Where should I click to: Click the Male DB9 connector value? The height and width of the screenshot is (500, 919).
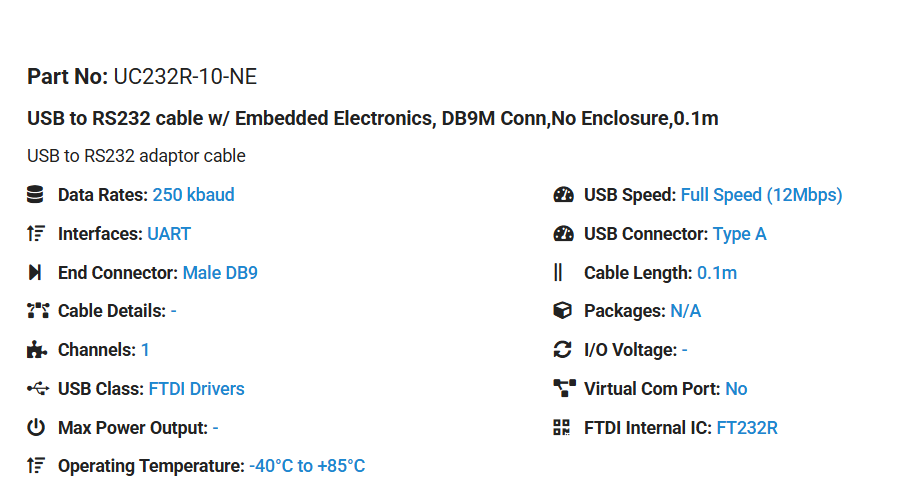pos(220,273)
